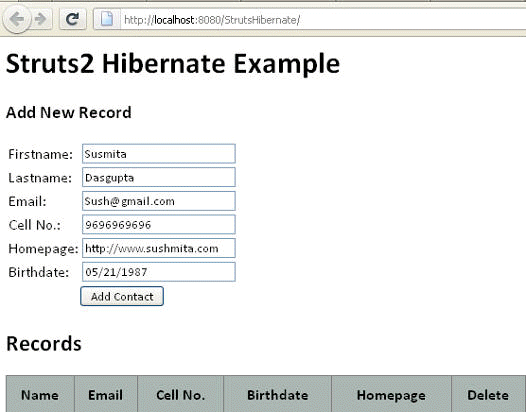
Task: Click the Delete column header
Action: pyautogui.click(x=488, y=395)
